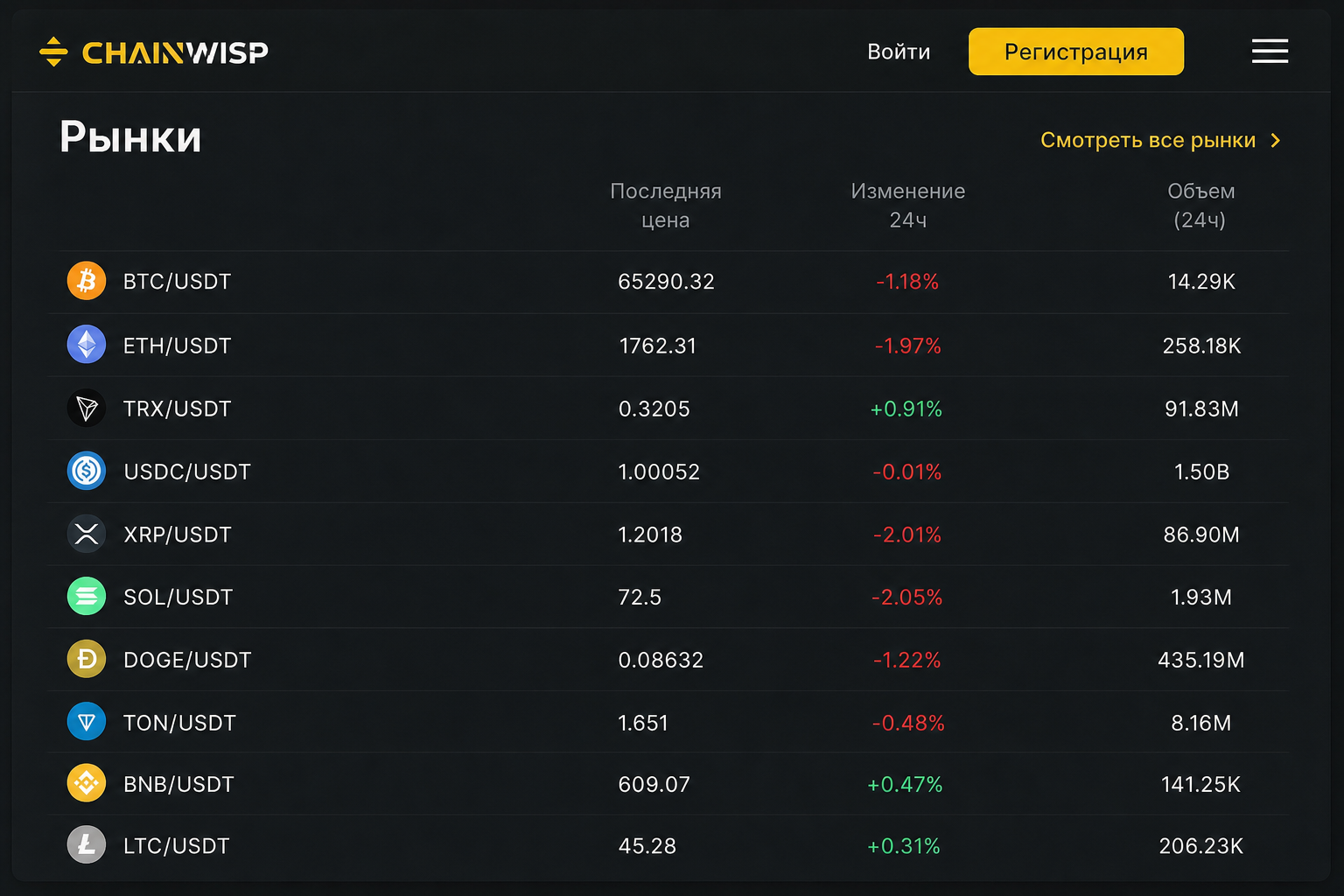Click the BNB coin icon
The image size is (1344, 896).
coord(87,783)
